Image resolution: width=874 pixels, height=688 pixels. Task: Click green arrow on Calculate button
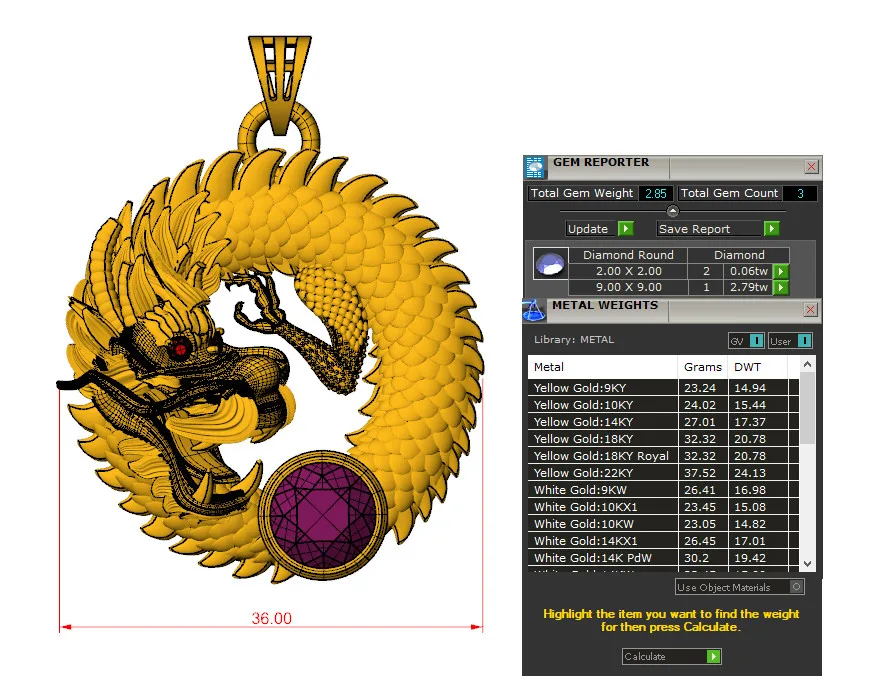coord(713,657)
